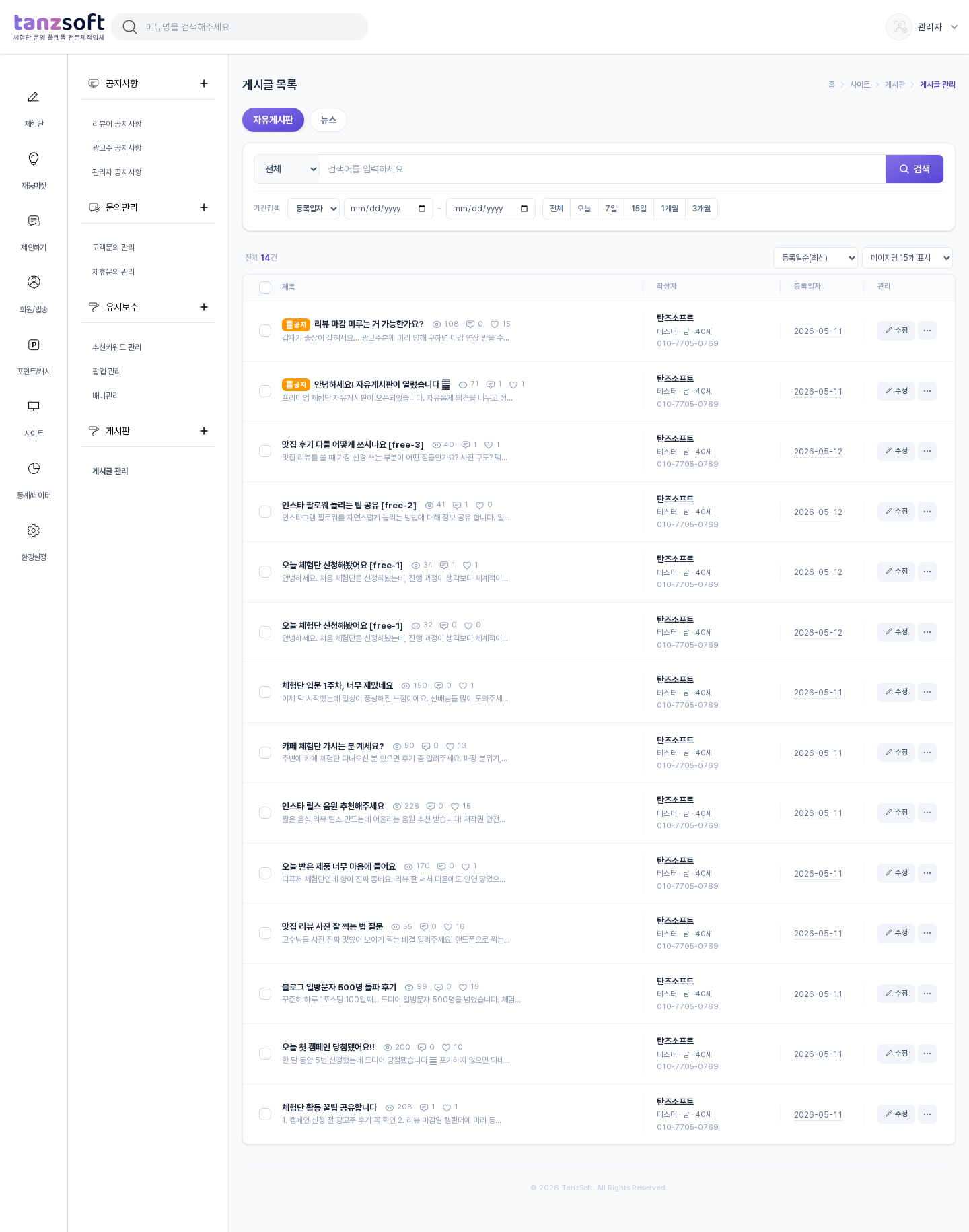Open the 사이트 monitor icon
Image resolution: width=969 pixels, height=1232 pixels.
33,407
